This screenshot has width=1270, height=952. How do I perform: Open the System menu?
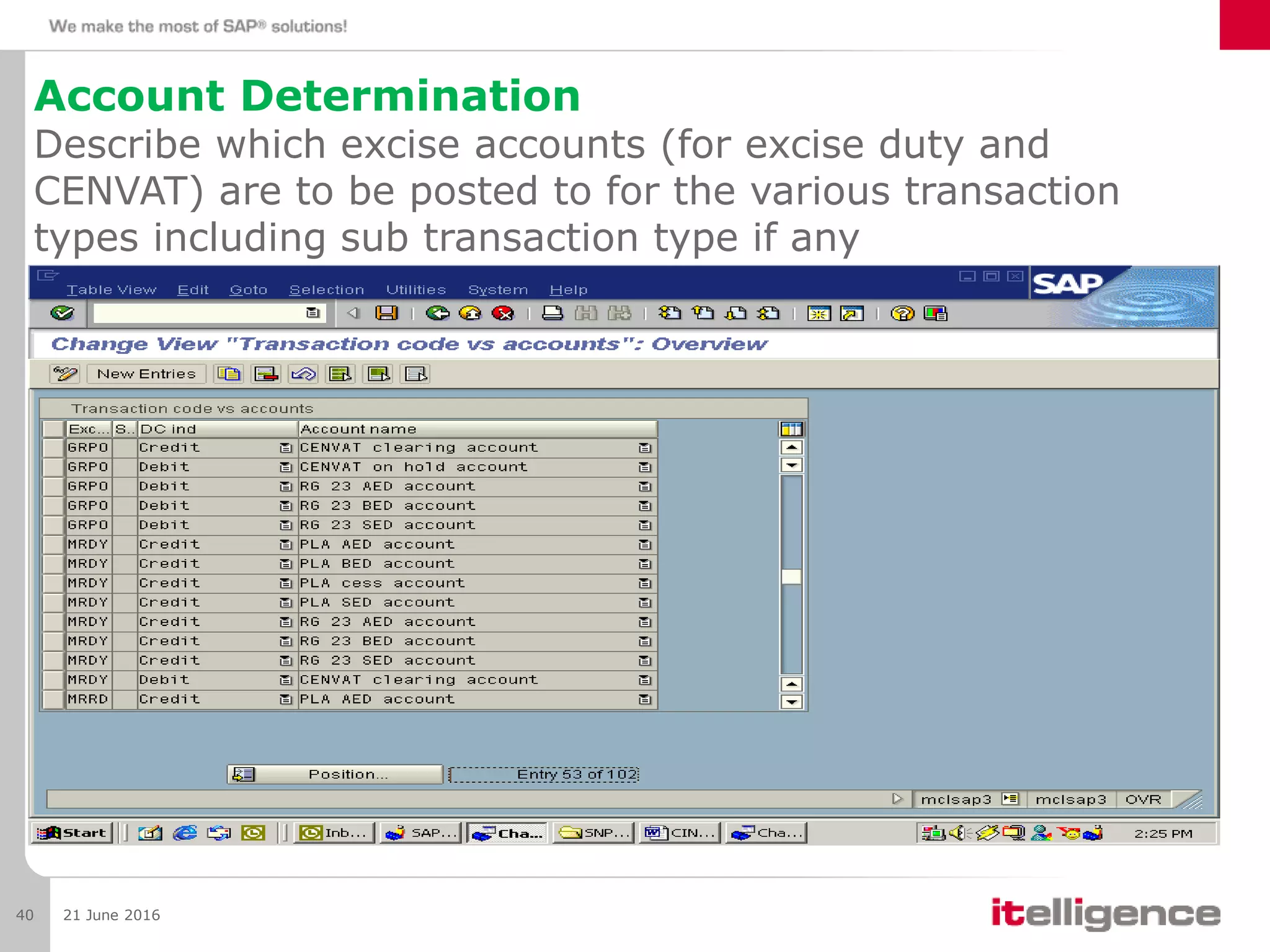coord(498,290)
